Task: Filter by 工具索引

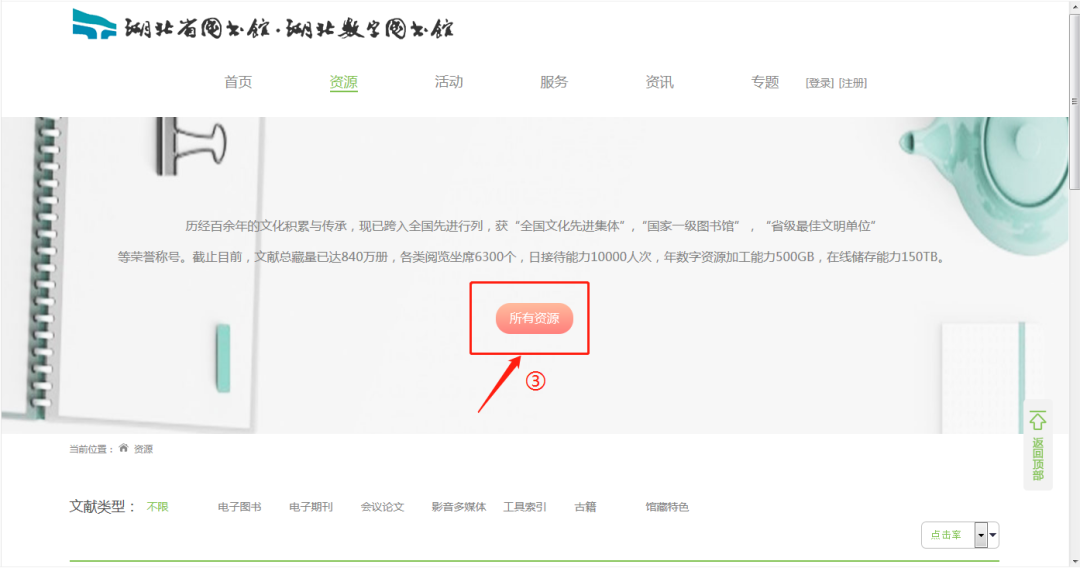Action: [525, 507]
